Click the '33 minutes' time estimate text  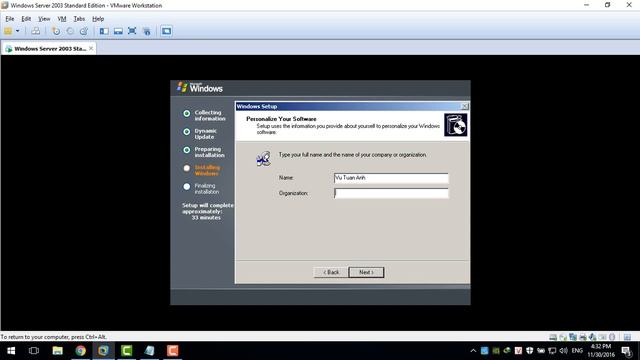[206, 218]
